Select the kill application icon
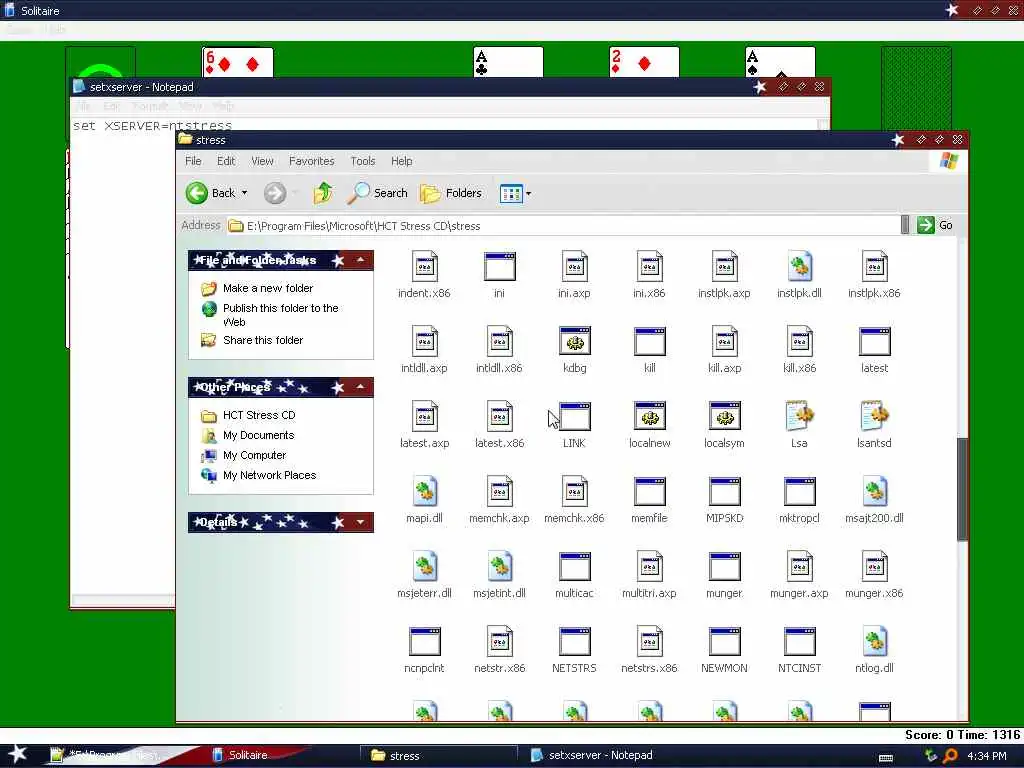 (650, 342)
